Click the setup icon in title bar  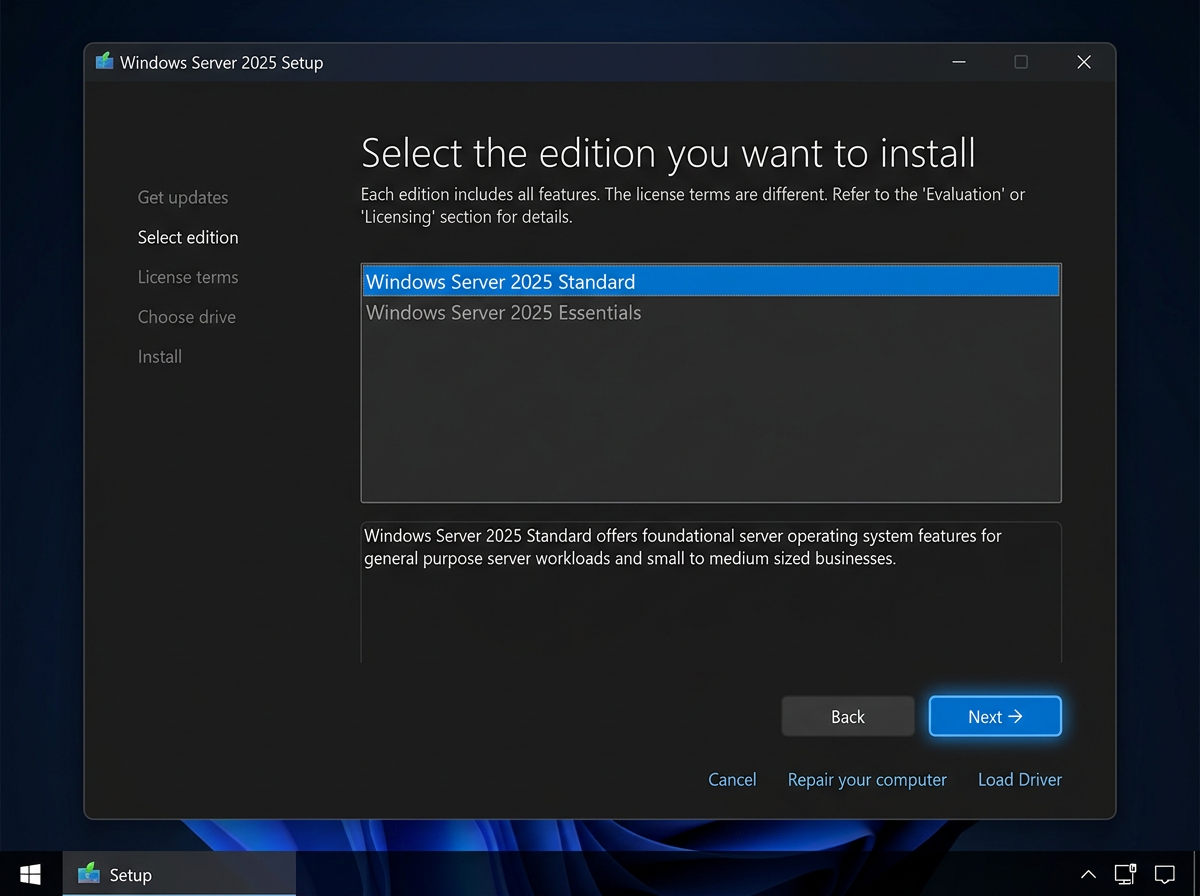click(104, 62)
